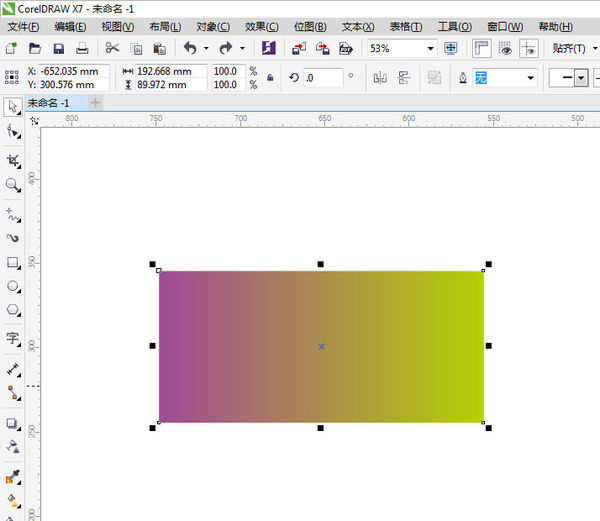Select the Rectangle tool

[x=13, y=263]
